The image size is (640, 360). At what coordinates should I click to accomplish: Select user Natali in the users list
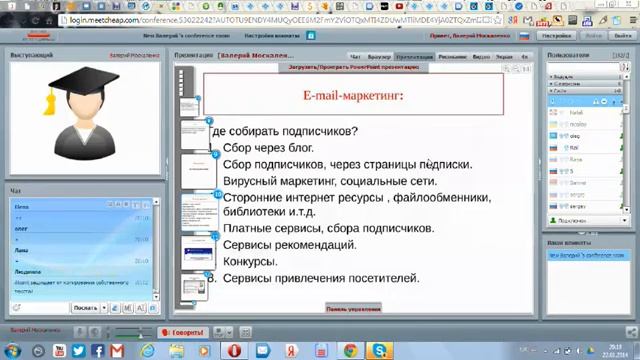pos(585,112)
